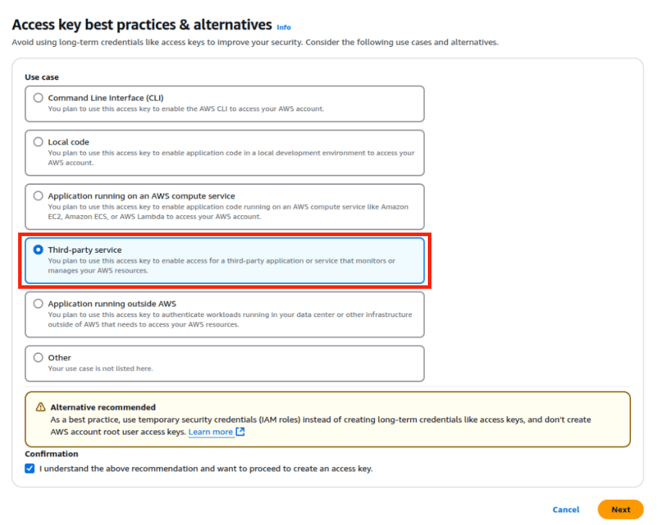
Task: Click the selected Third-party service radio button
Action: pos(38,250)
